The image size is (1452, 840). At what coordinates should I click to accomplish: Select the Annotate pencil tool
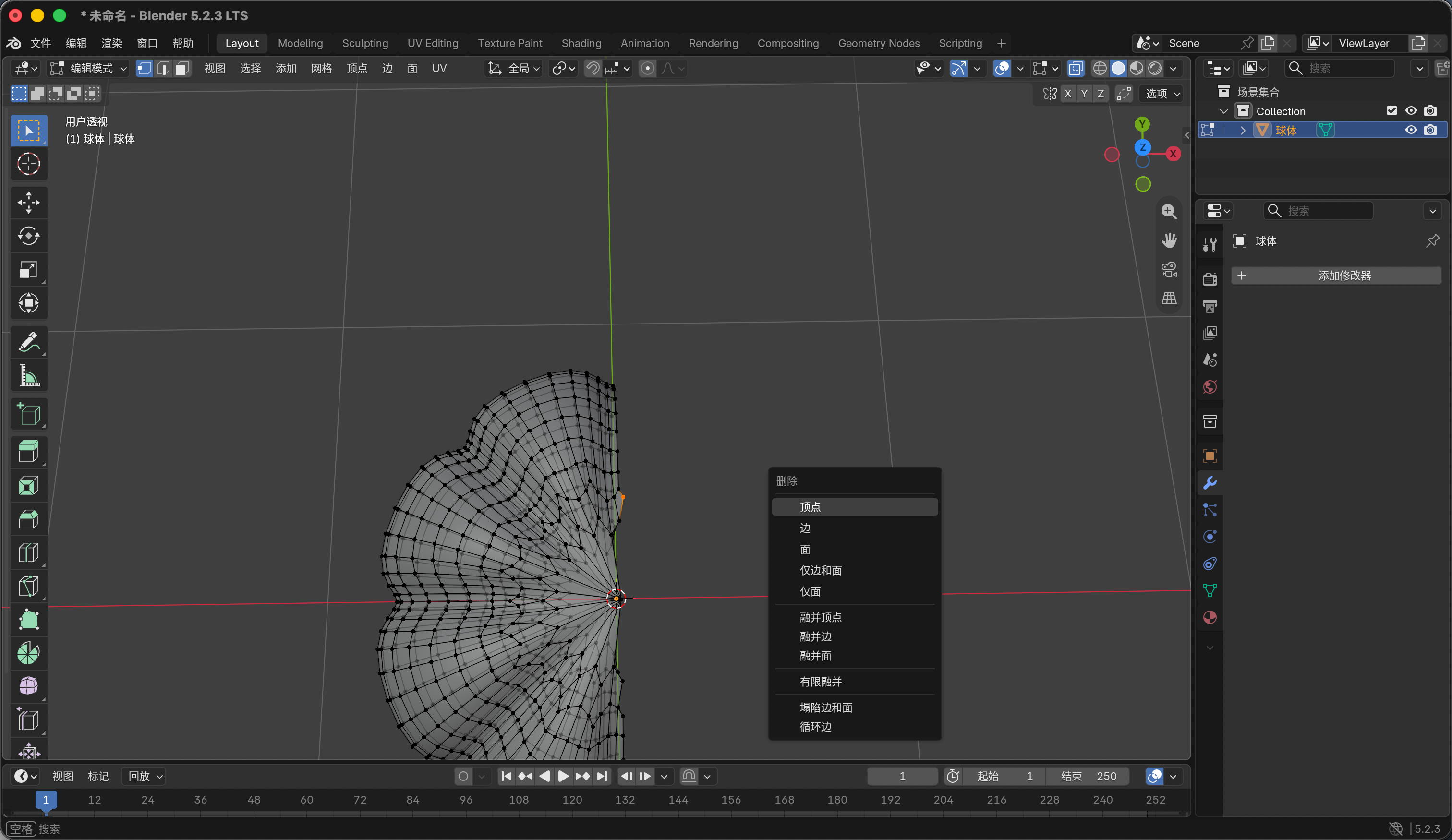pyautogui.click(x=29, y=342)
